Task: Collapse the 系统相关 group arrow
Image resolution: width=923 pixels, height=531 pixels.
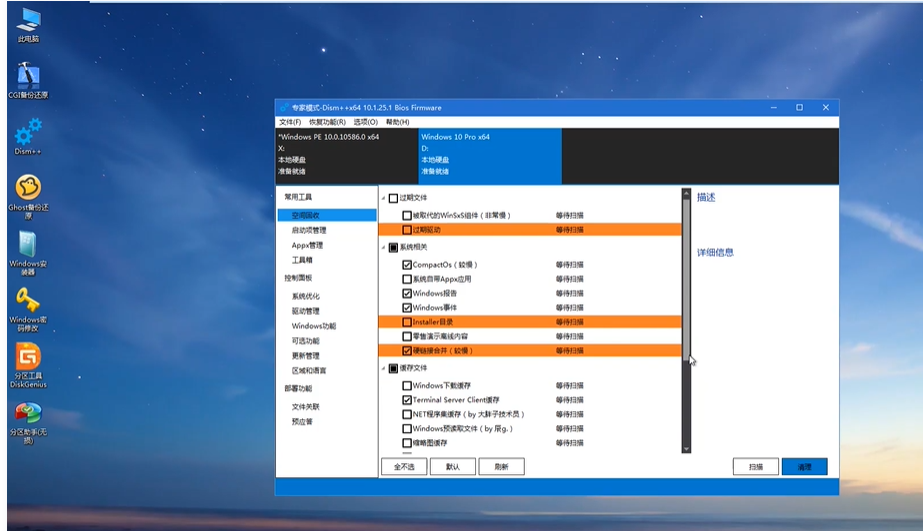Action: [x=384, y=247]
